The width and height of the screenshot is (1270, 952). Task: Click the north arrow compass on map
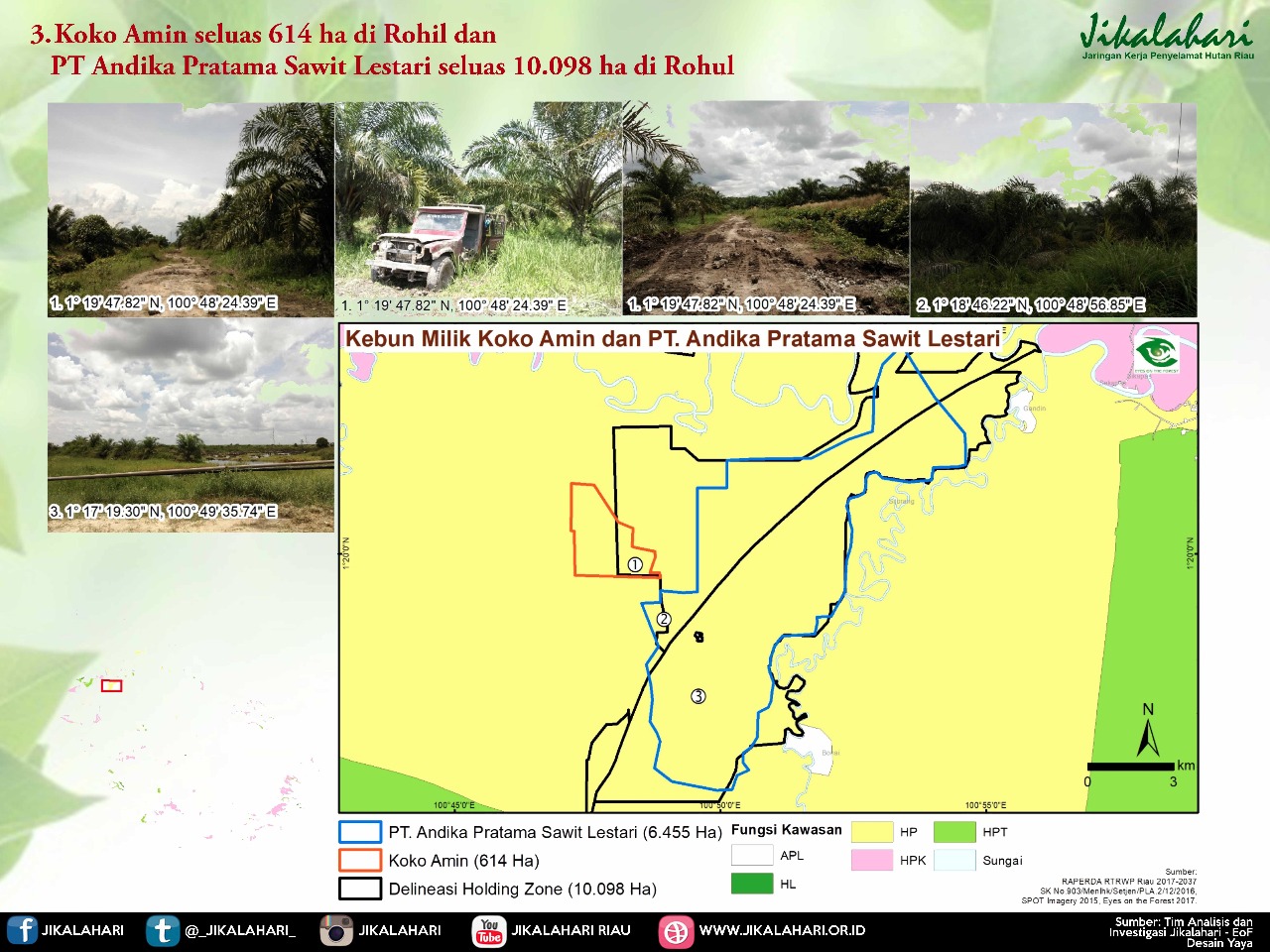(1148, 730)
